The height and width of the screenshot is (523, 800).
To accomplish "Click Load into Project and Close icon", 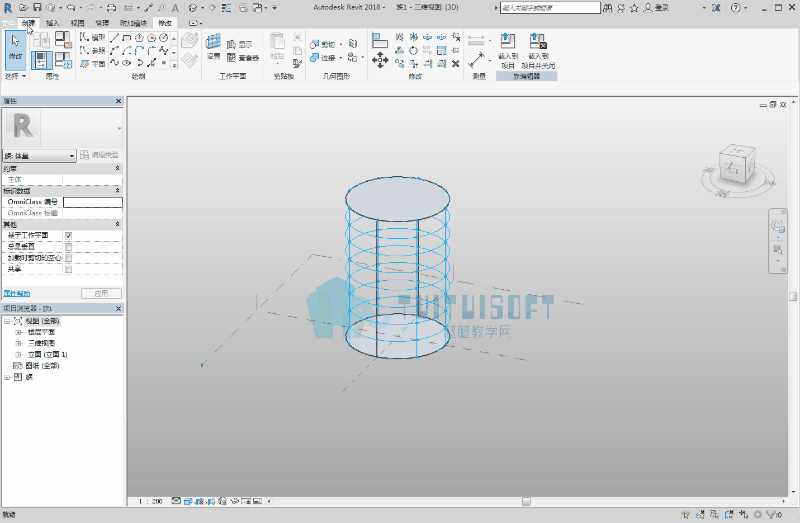I will tap(538, 50).
